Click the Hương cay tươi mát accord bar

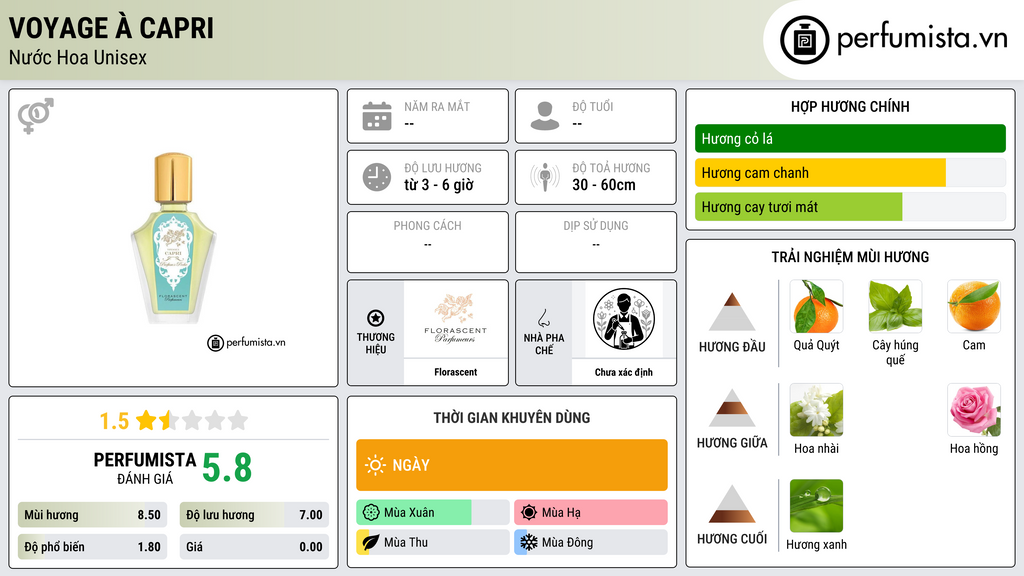[850, 207]
